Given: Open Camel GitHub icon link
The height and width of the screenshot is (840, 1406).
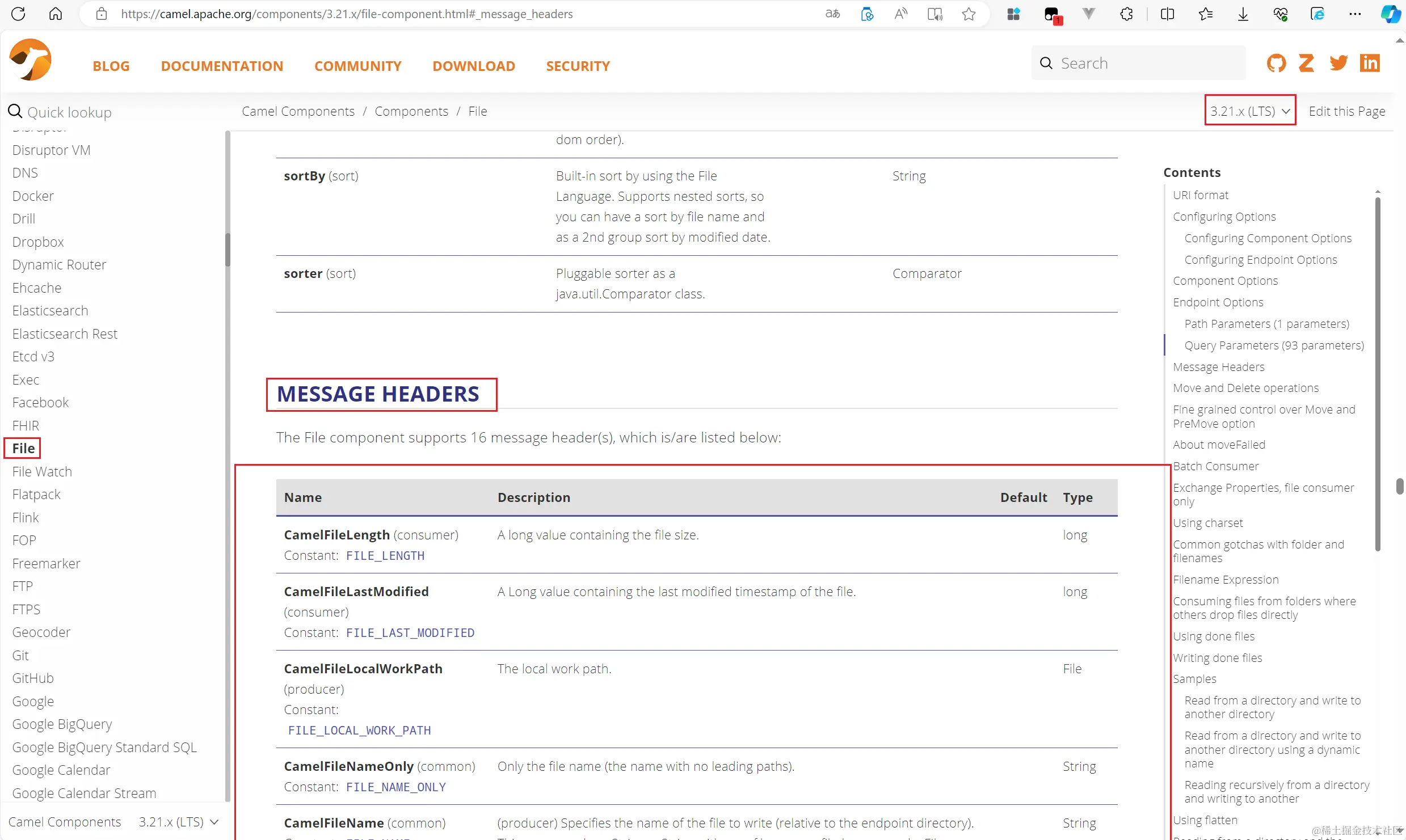Looking at the screenshot, I should (x=1276, y=63).
